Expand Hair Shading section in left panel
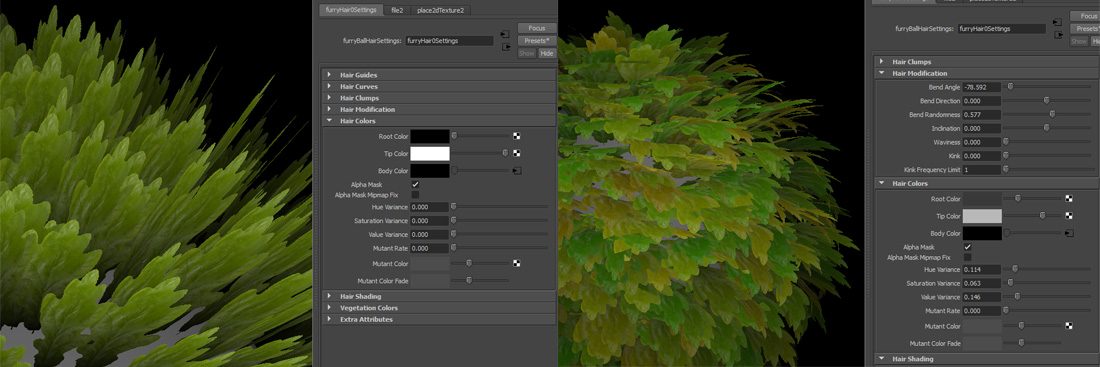The width and height of the screenshot is (1100, 367). tap(438, 296)
